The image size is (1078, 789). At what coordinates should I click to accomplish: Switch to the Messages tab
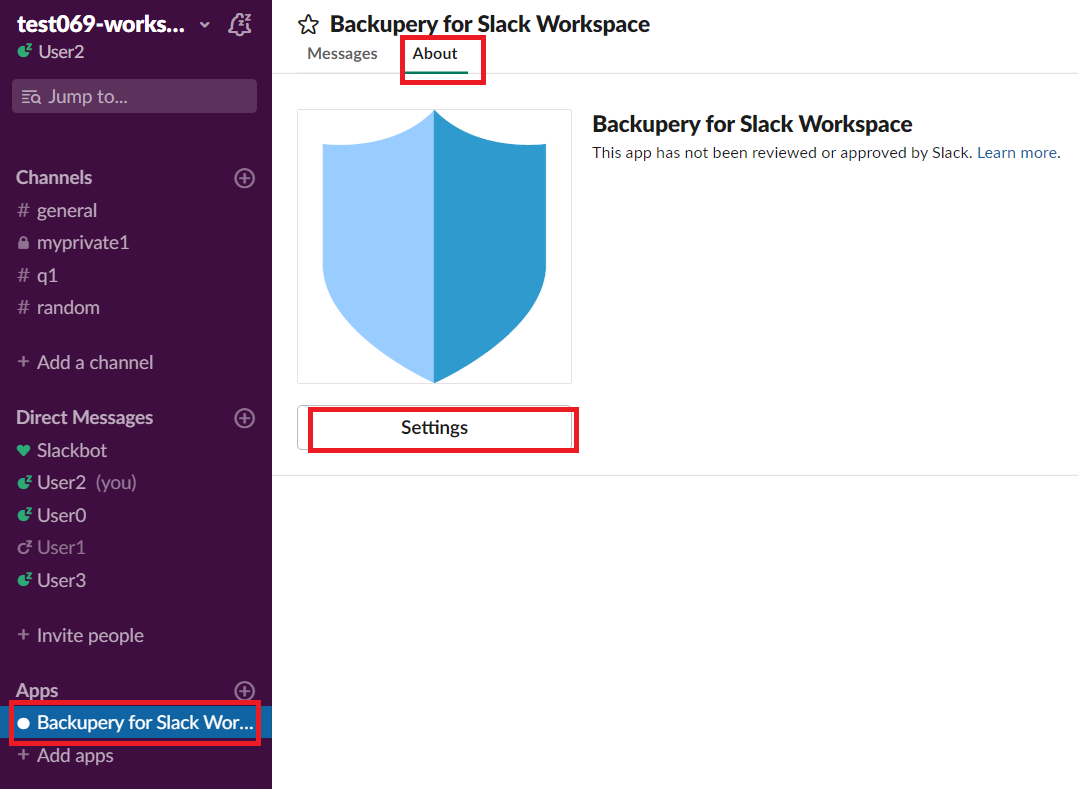tap(342, 54)
